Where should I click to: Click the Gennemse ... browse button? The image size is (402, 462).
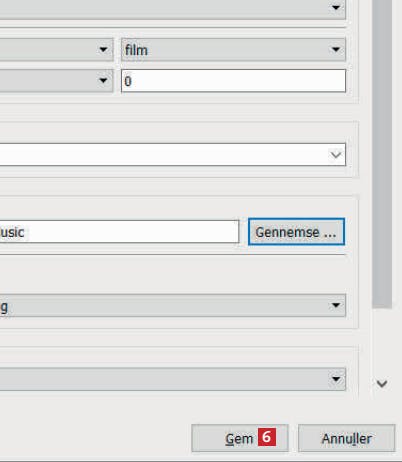296,232
